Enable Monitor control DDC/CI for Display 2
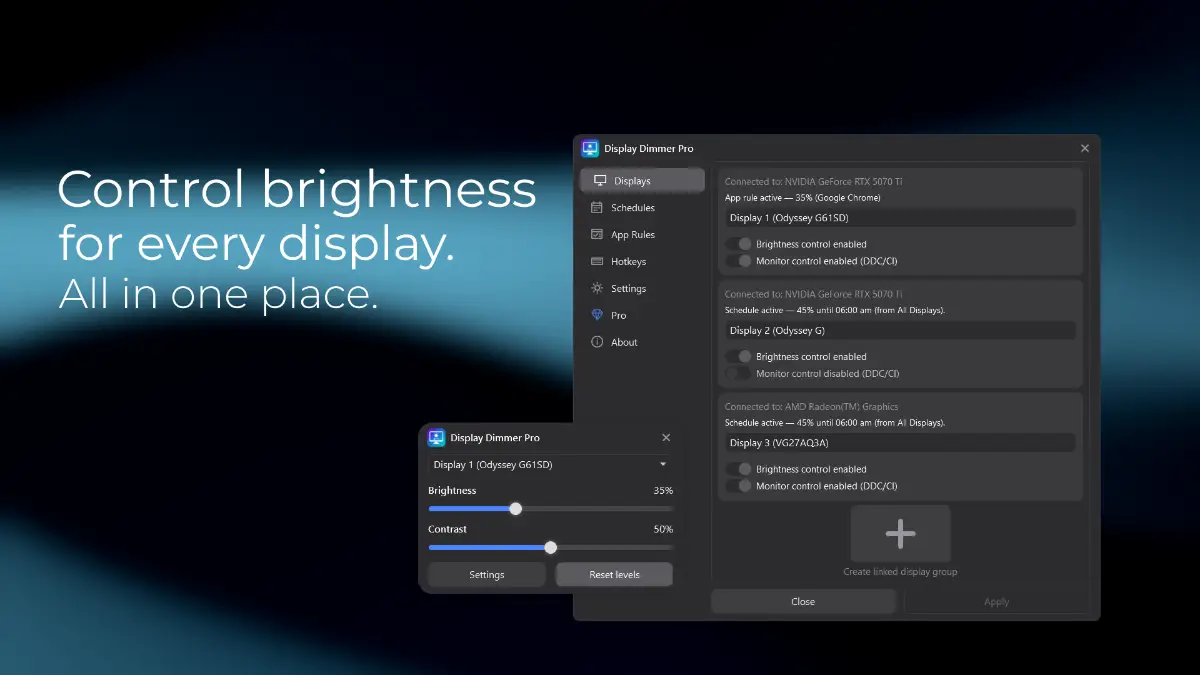Screen dimensions: 1200x675 [739, 373]
